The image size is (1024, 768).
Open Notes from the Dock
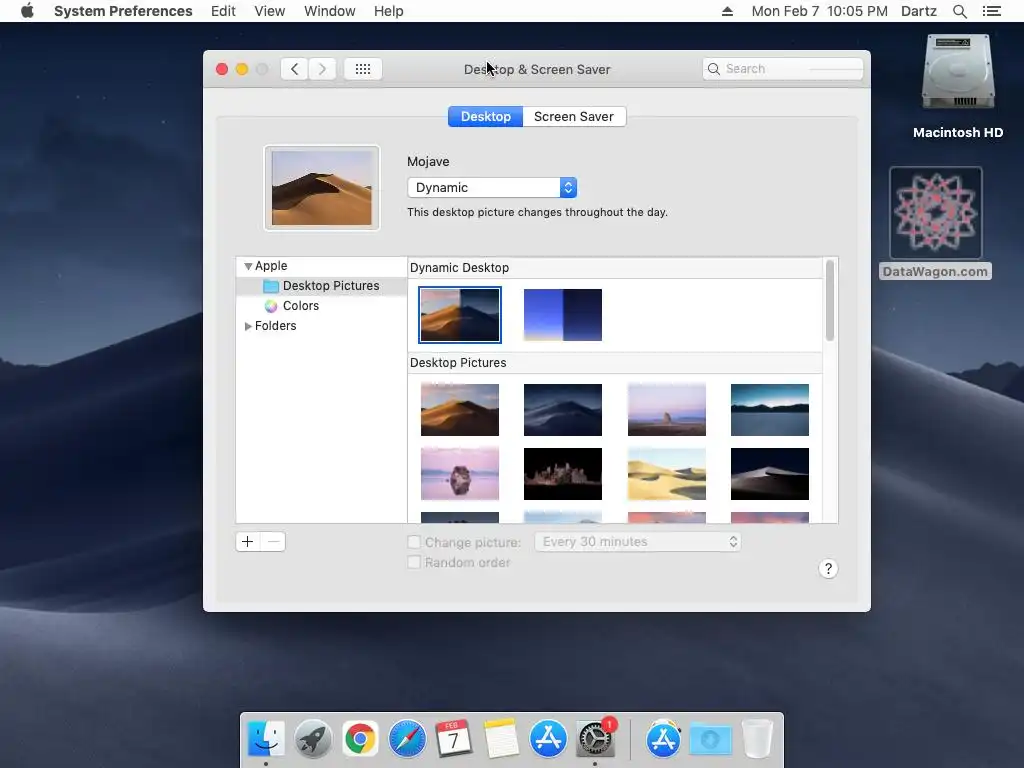click(x=501, y=739)
